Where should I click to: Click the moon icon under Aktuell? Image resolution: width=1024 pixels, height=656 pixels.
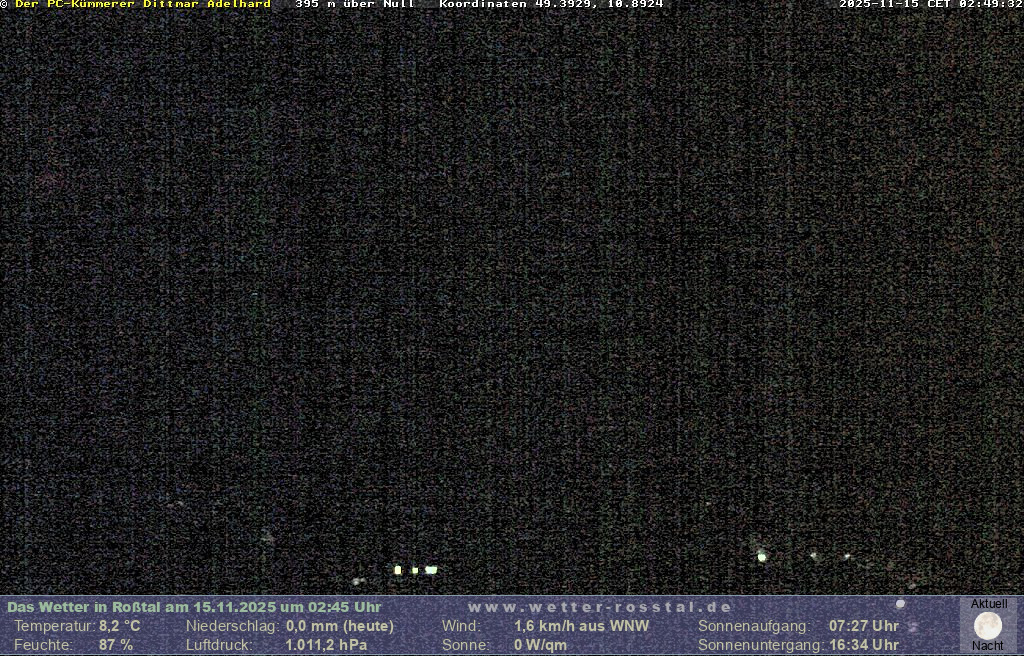(988, 626)
